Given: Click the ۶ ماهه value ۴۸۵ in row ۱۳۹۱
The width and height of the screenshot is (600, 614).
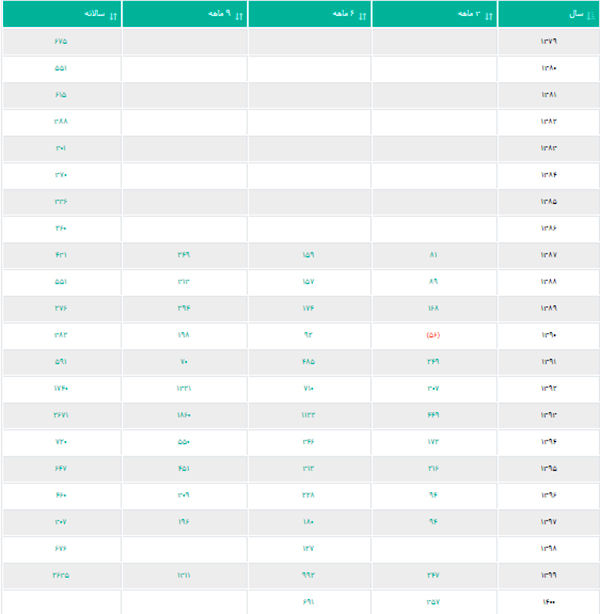Looking at the screenshot, I should click(x=308, y=361).
